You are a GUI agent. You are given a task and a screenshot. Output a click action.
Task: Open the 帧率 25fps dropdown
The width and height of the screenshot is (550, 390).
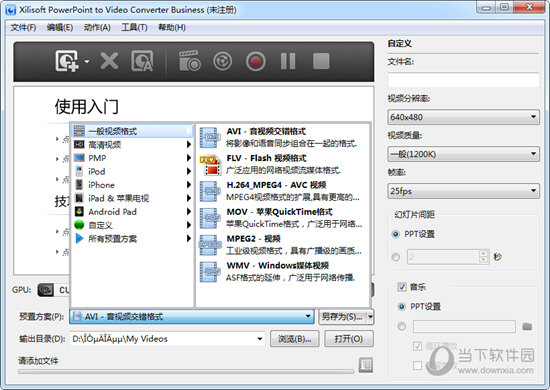(463, 191)
